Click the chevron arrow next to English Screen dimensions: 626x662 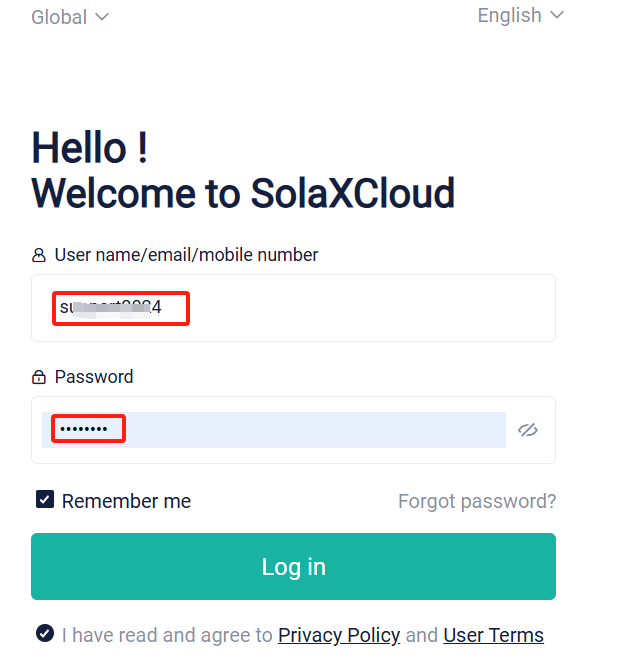pos(557,15)
